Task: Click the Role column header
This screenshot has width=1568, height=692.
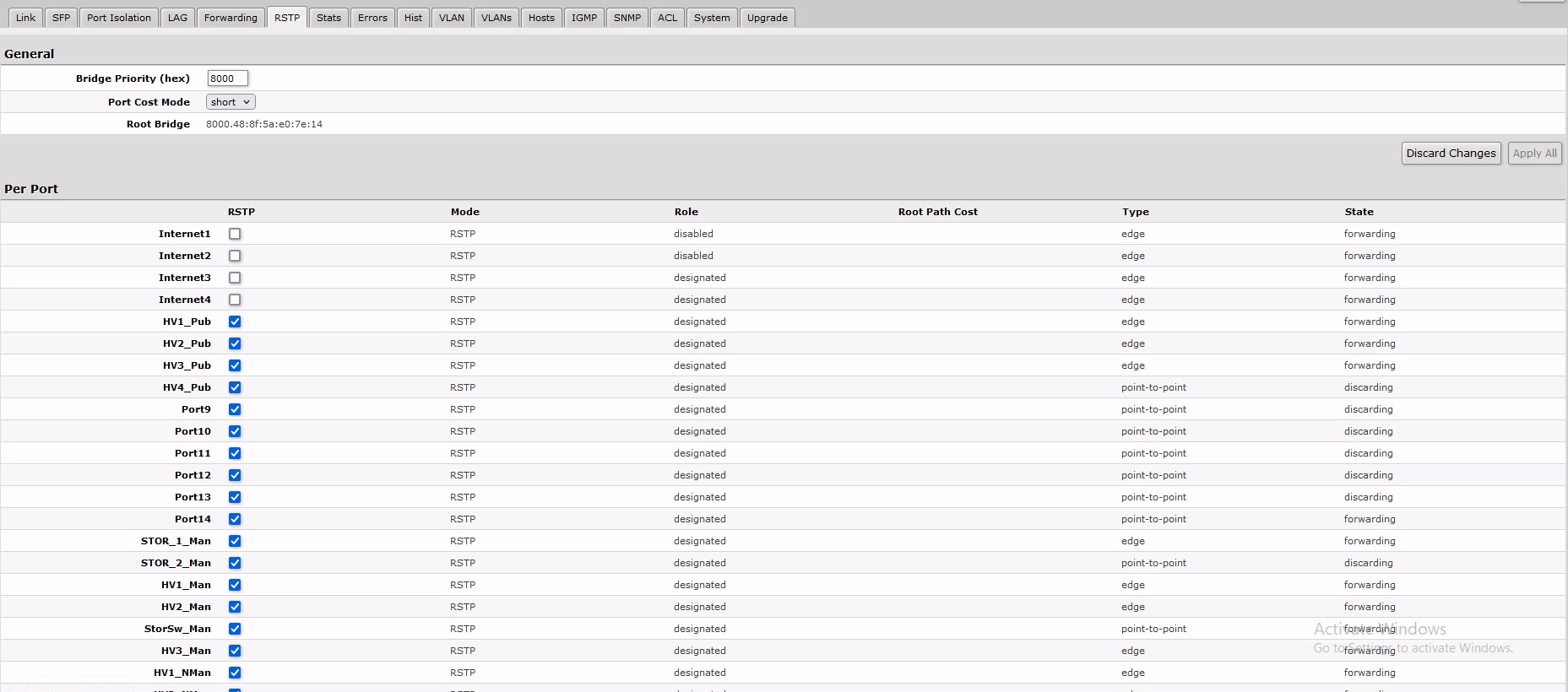Action: coord(686,212)
